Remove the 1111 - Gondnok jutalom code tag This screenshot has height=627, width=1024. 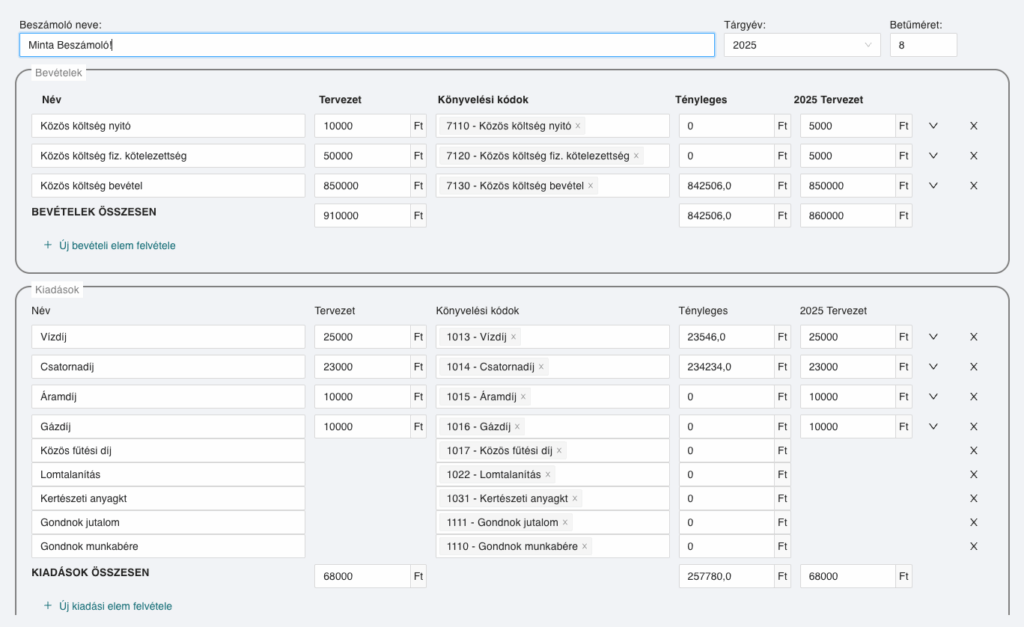coord(564,522)
